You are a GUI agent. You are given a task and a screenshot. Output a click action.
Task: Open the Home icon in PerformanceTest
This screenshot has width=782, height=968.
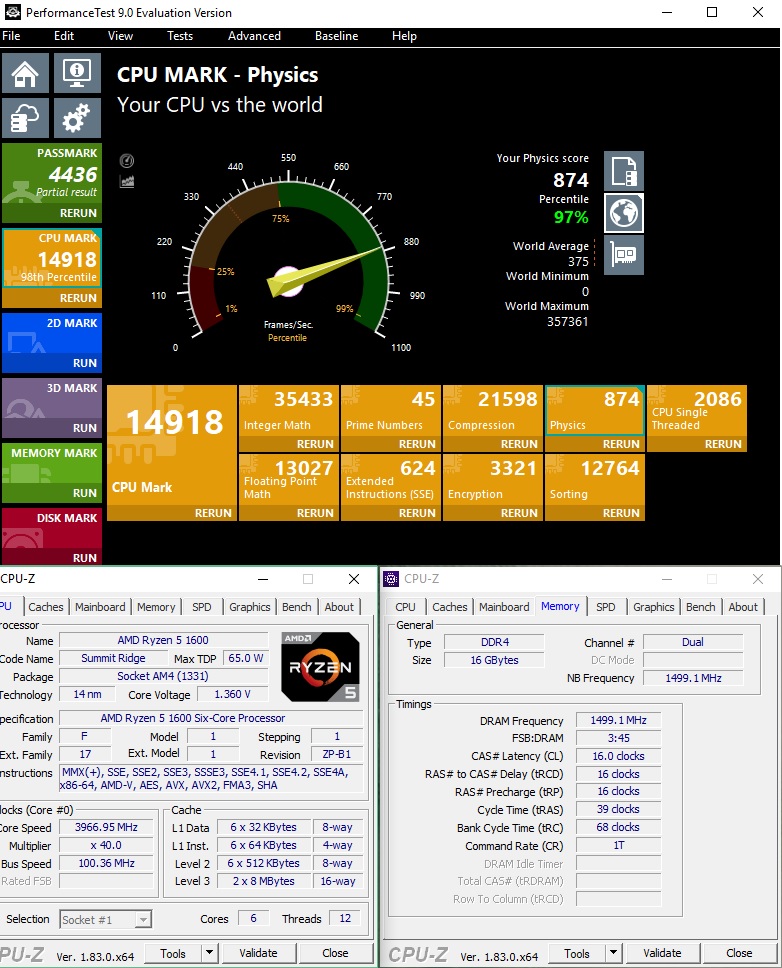(x=25, y=73)
